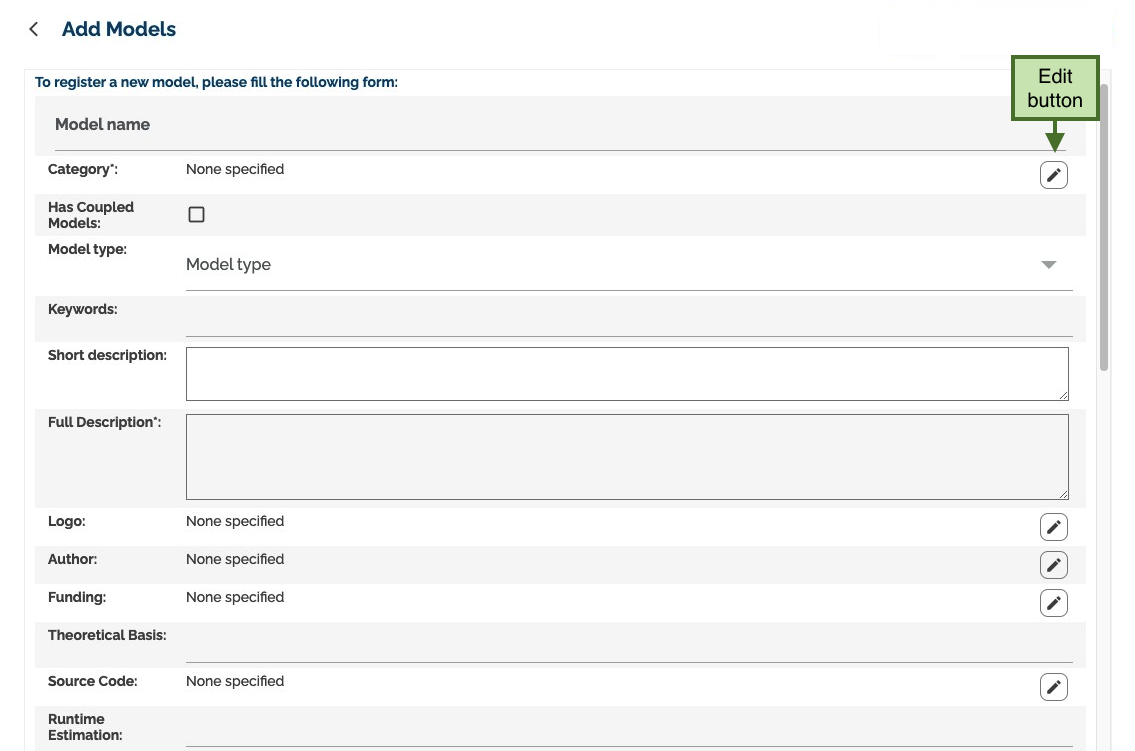
Task: Place cursor in Short description textarea
Action: 627,373
